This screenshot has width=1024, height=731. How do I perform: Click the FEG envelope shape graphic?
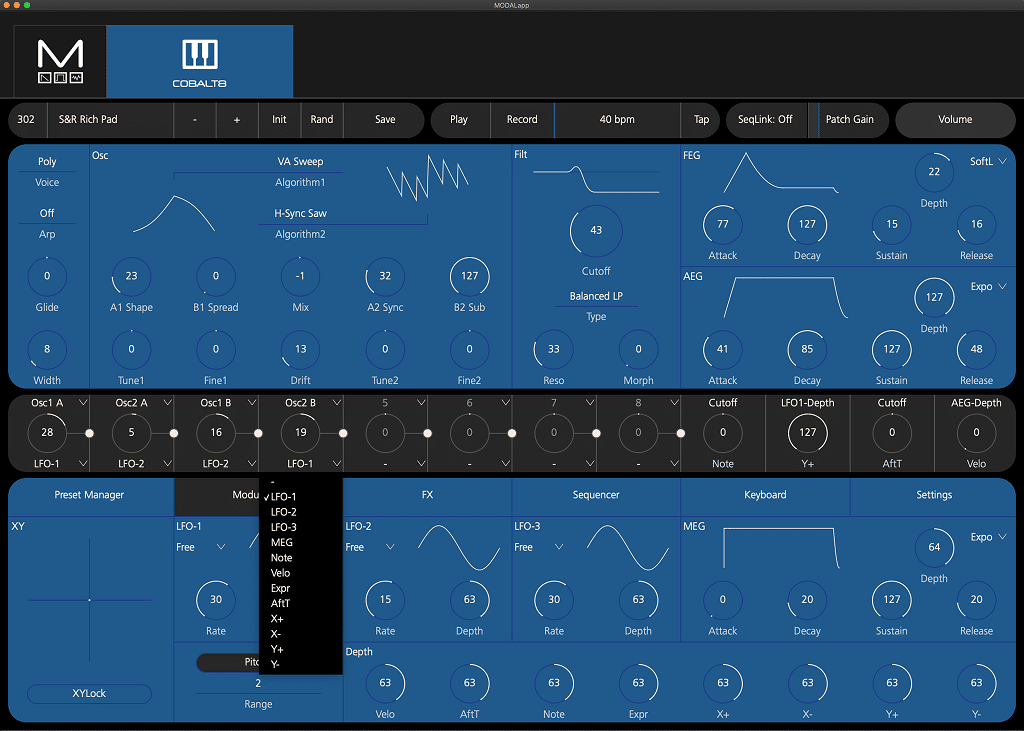click(x=780, y=172)
